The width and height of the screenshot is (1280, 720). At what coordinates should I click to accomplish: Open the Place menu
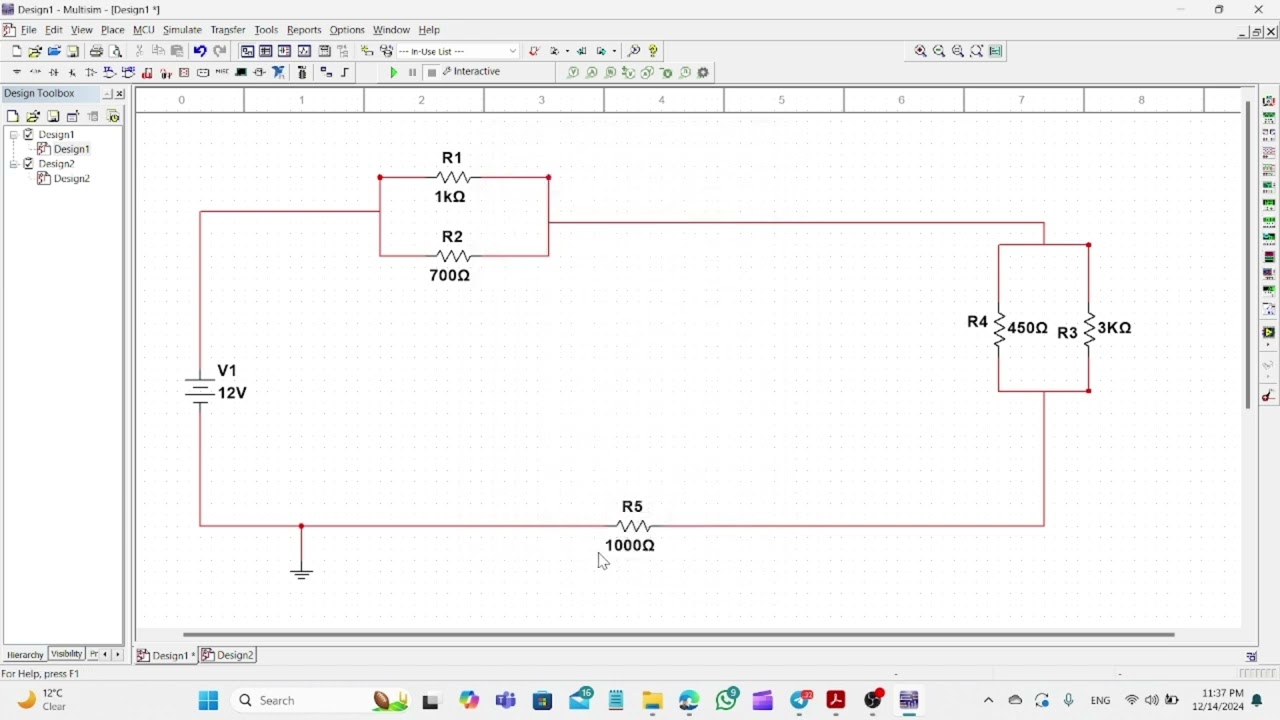112,30
